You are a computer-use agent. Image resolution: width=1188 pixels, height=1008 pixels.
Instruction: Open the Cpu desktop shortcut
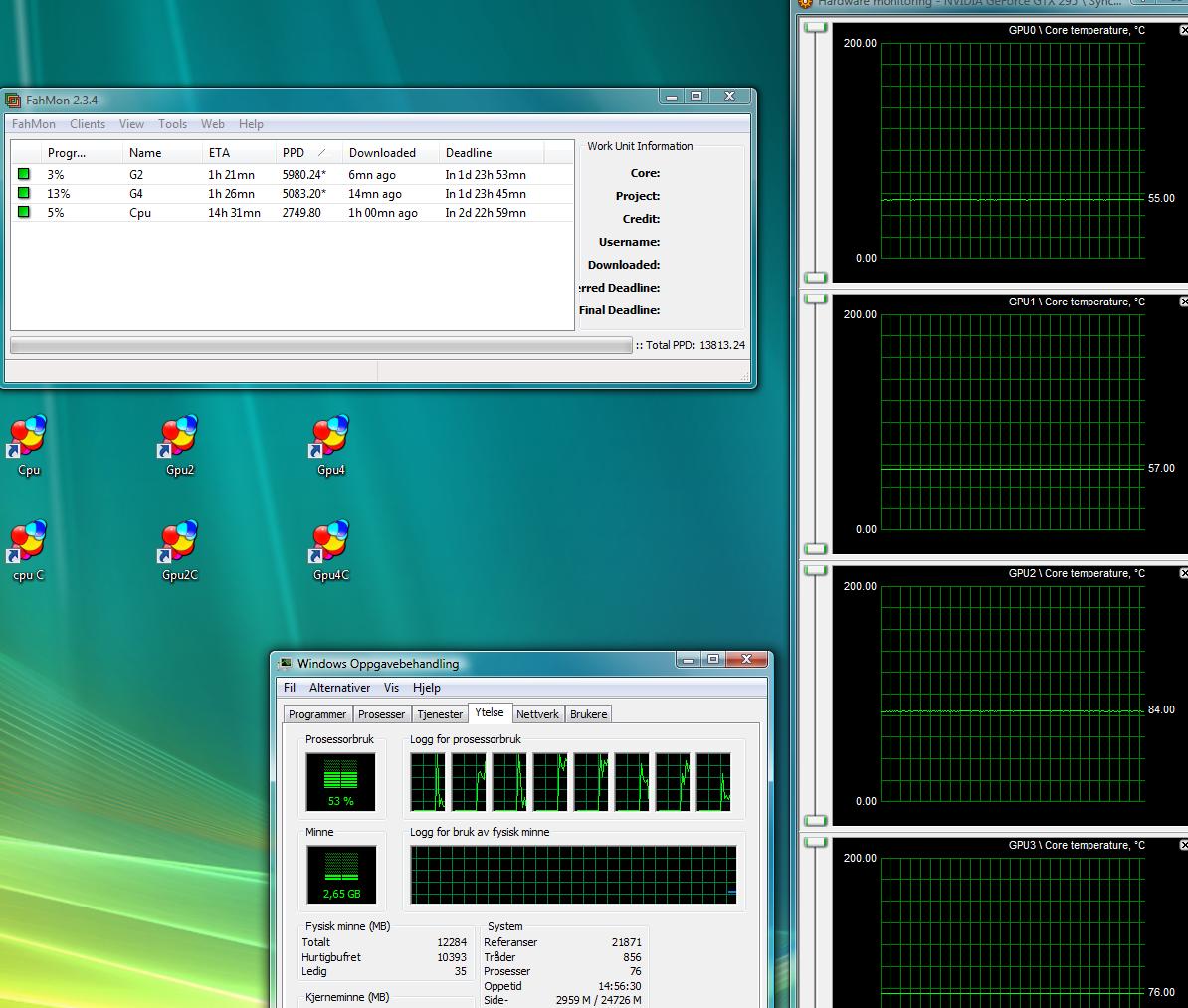point(29,446)
